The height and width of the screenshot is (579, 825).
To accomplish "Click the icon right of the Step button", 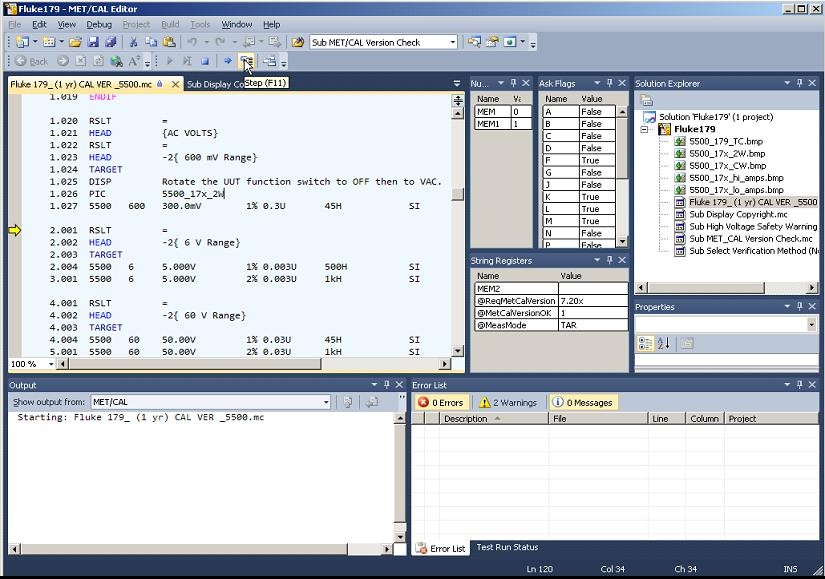I will (269, 62).
